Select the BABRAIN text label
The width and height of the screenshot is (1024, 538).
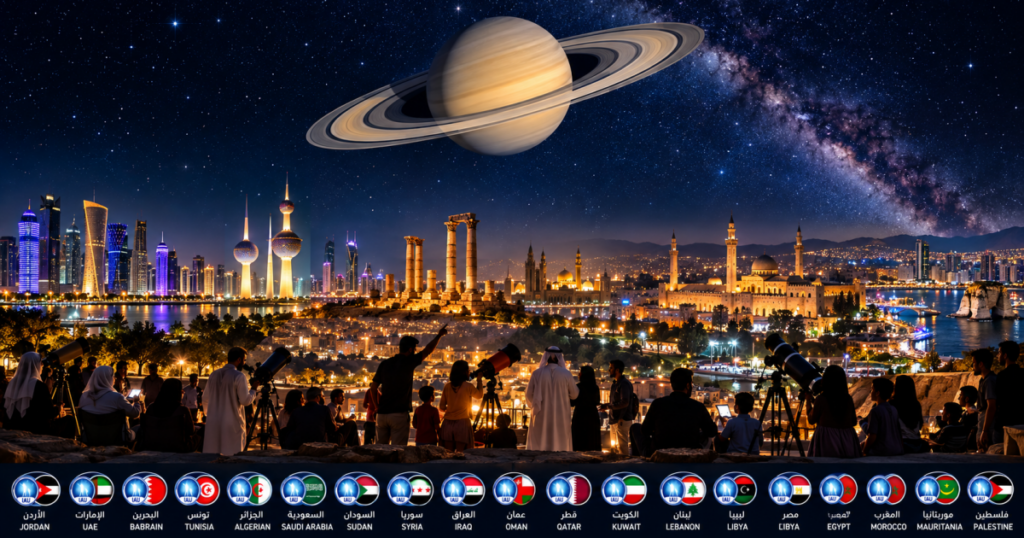[x=144, y=527]
